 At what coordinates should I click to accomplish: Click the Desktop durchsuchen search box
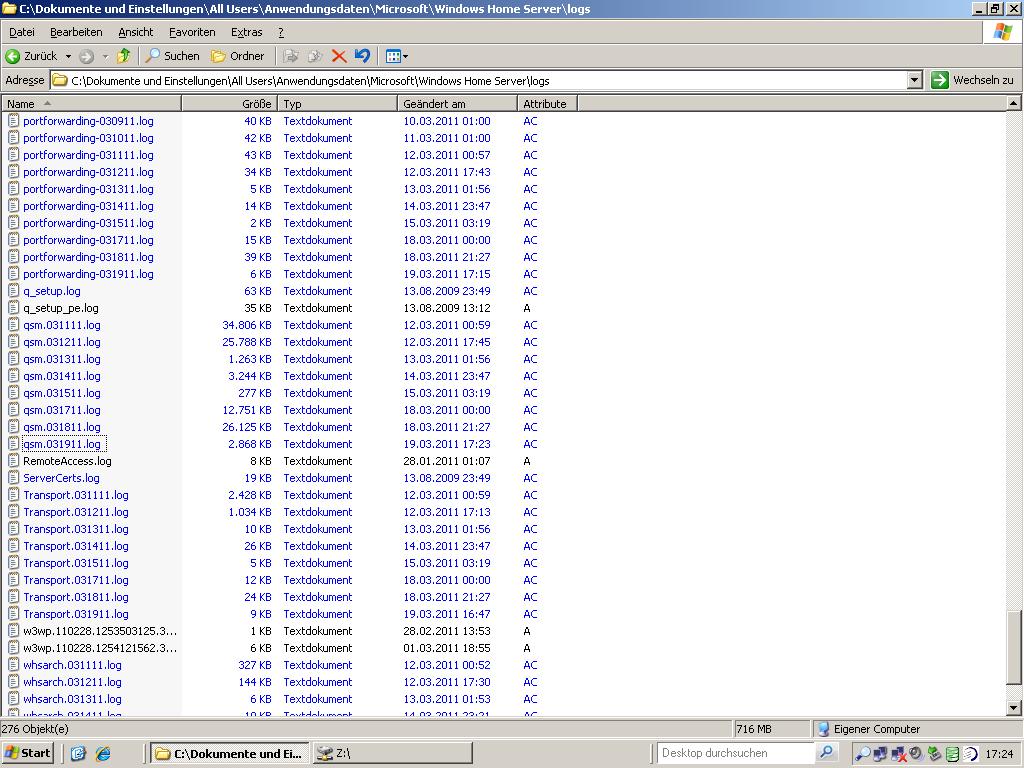(735, 753)
